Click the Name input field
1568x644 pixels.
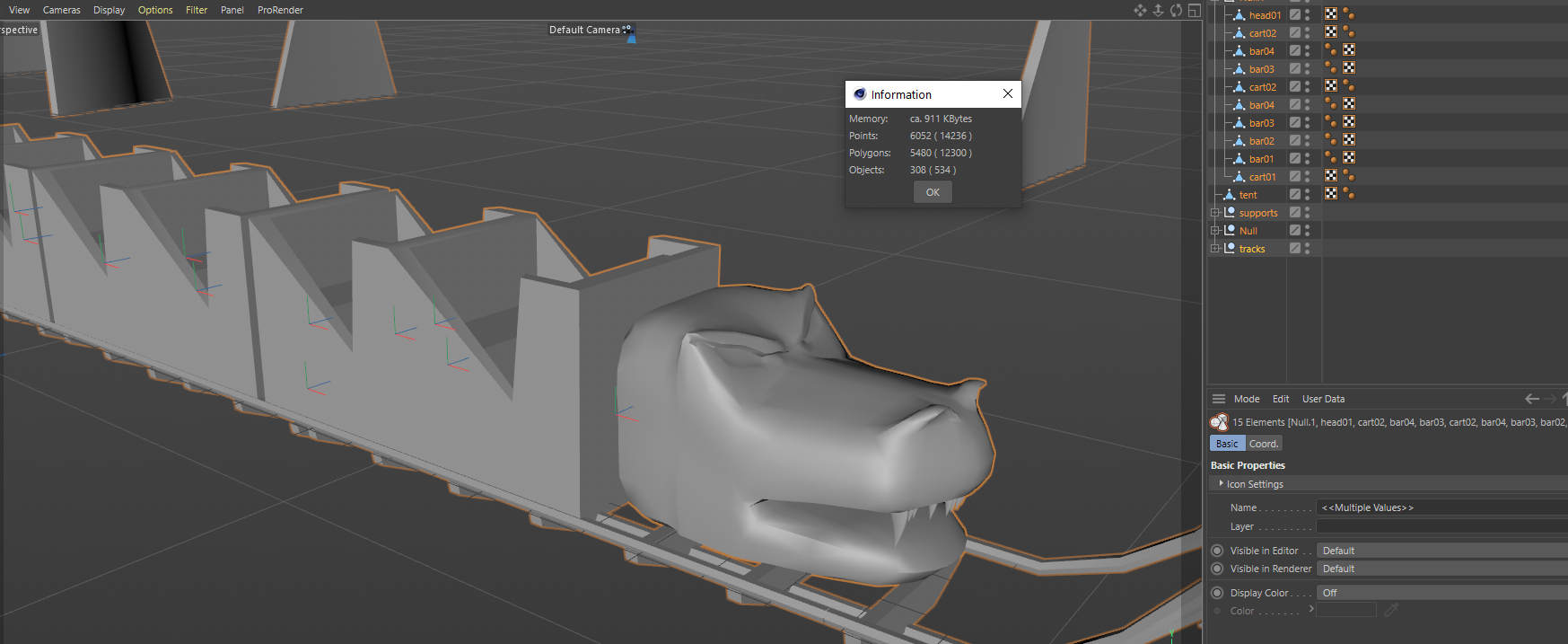1442,507
